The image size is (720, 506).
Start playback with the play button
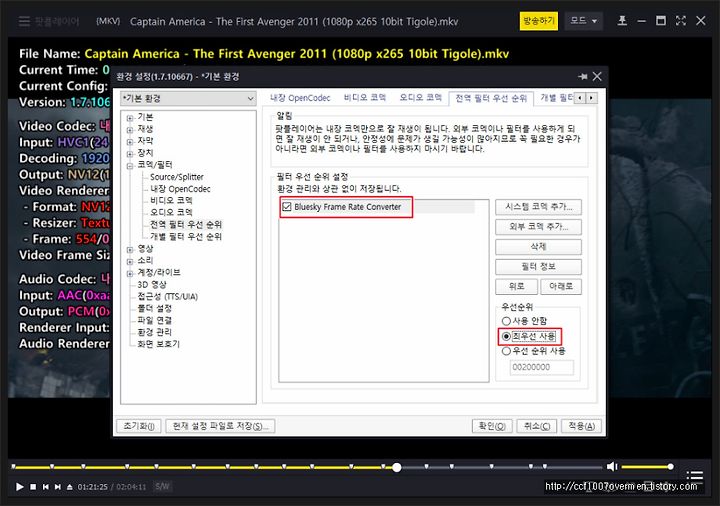pyautogui.click(x=19, y=486)
